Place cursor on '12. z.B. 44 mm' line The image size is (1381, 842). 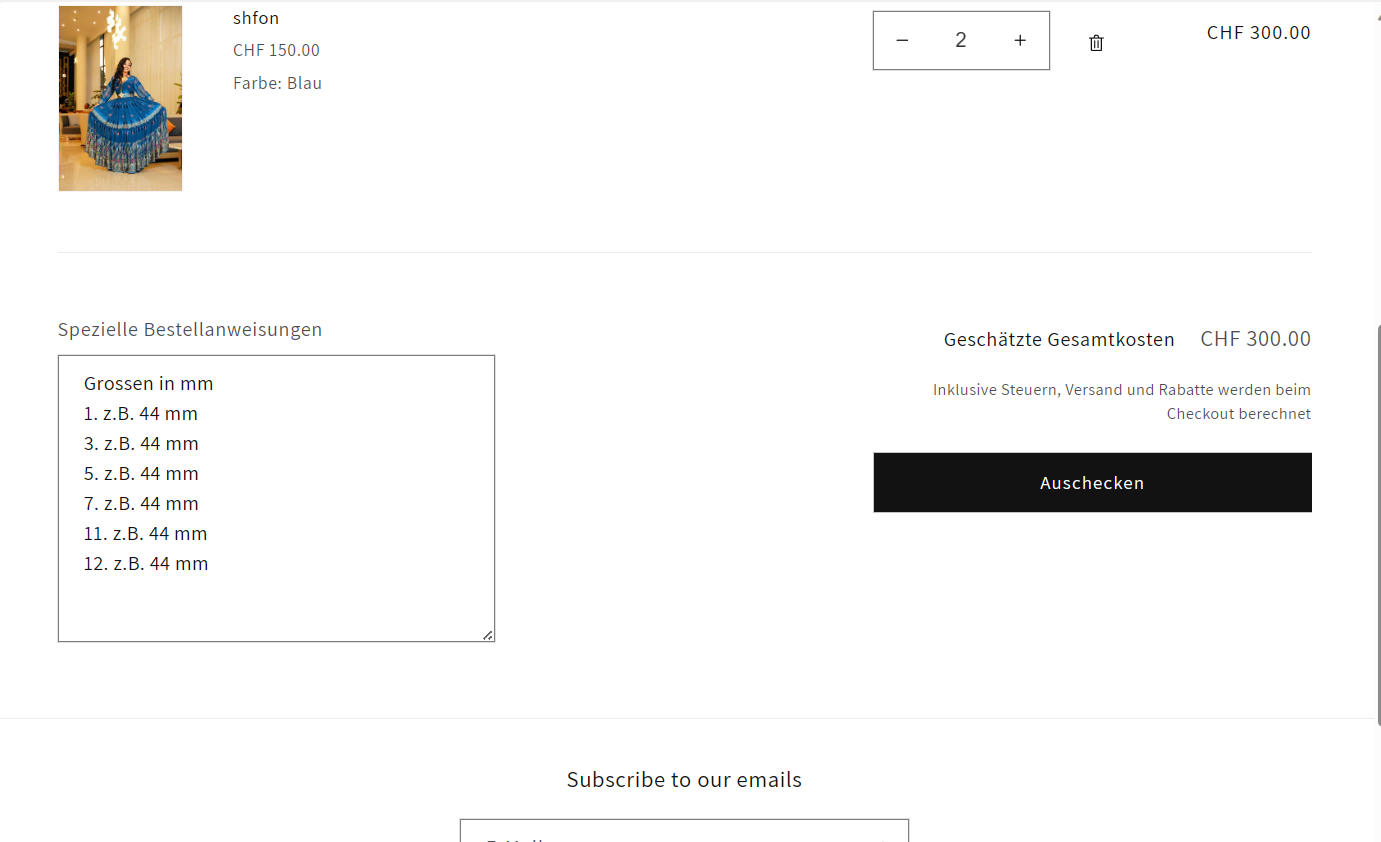point(146,564)
